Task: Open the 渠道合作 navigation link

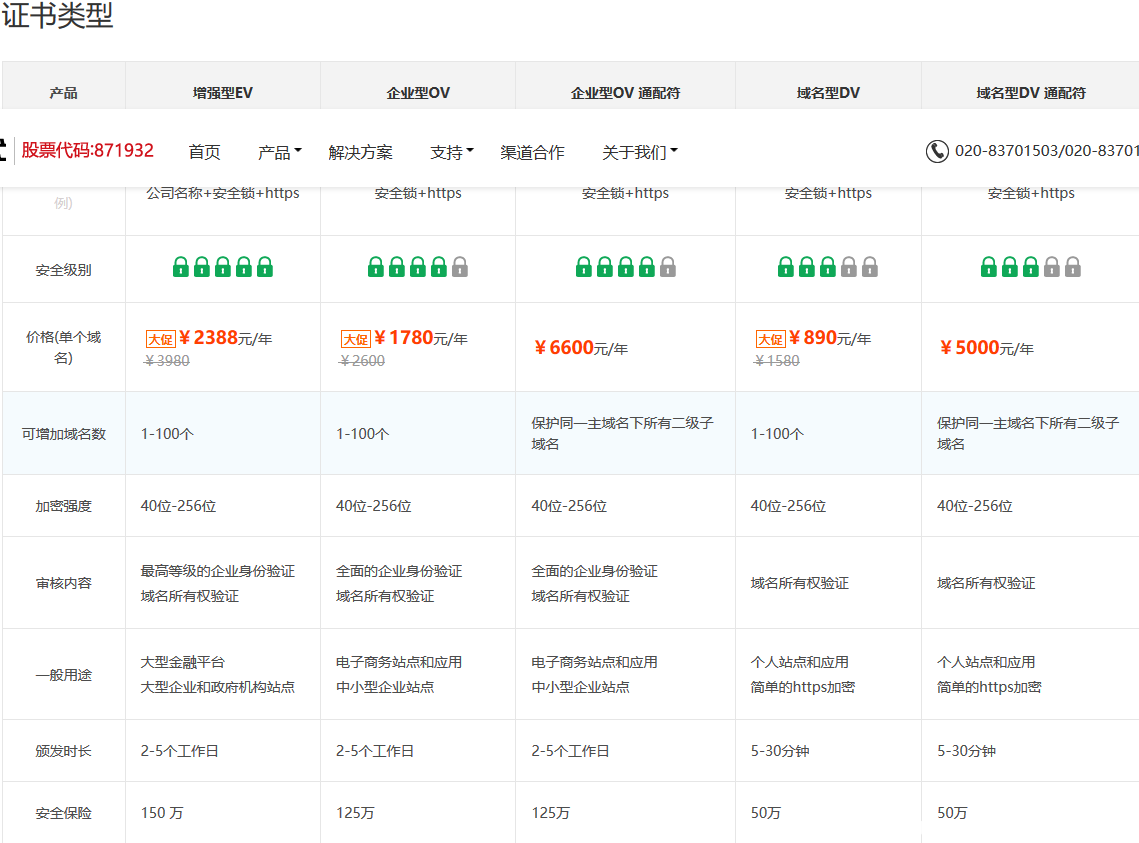Action: [x=532, y=152]
